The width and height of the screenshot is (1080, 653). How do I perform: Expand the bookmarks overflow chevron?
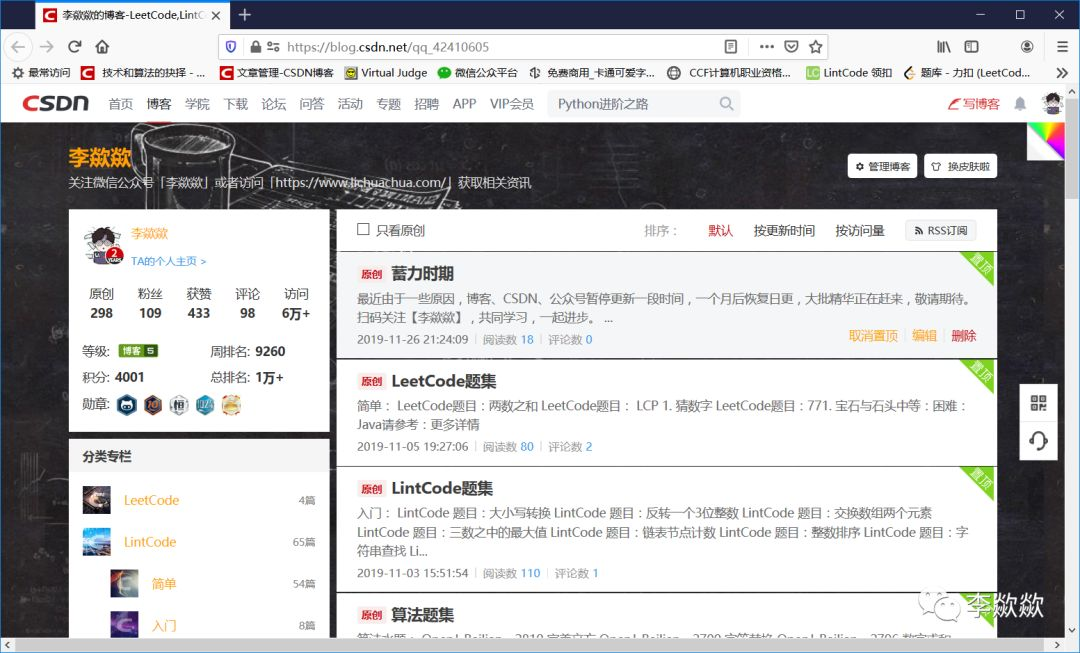1062,72
